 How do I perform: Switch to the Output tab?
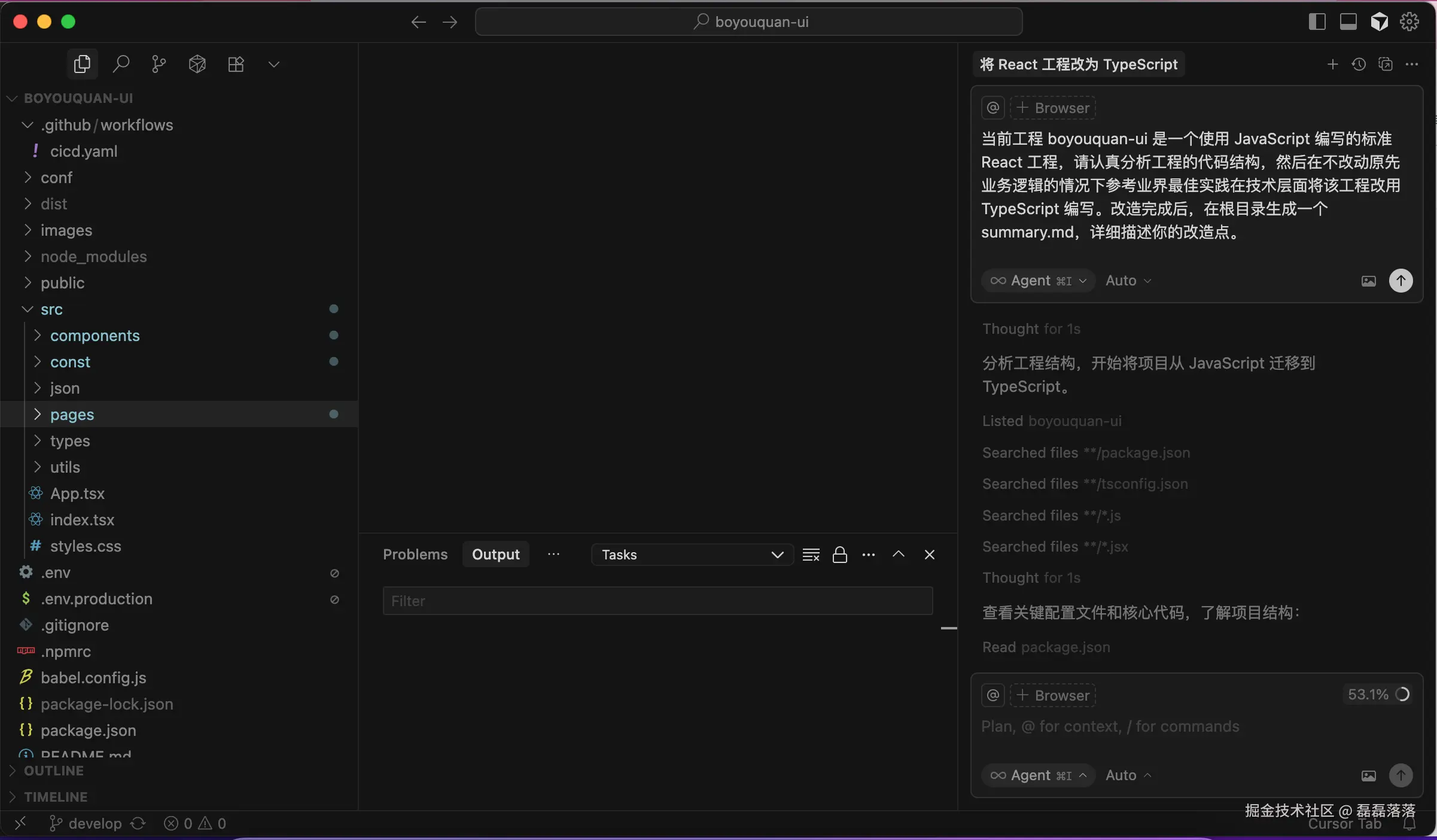pyautogui.click(x=496, y=555)
